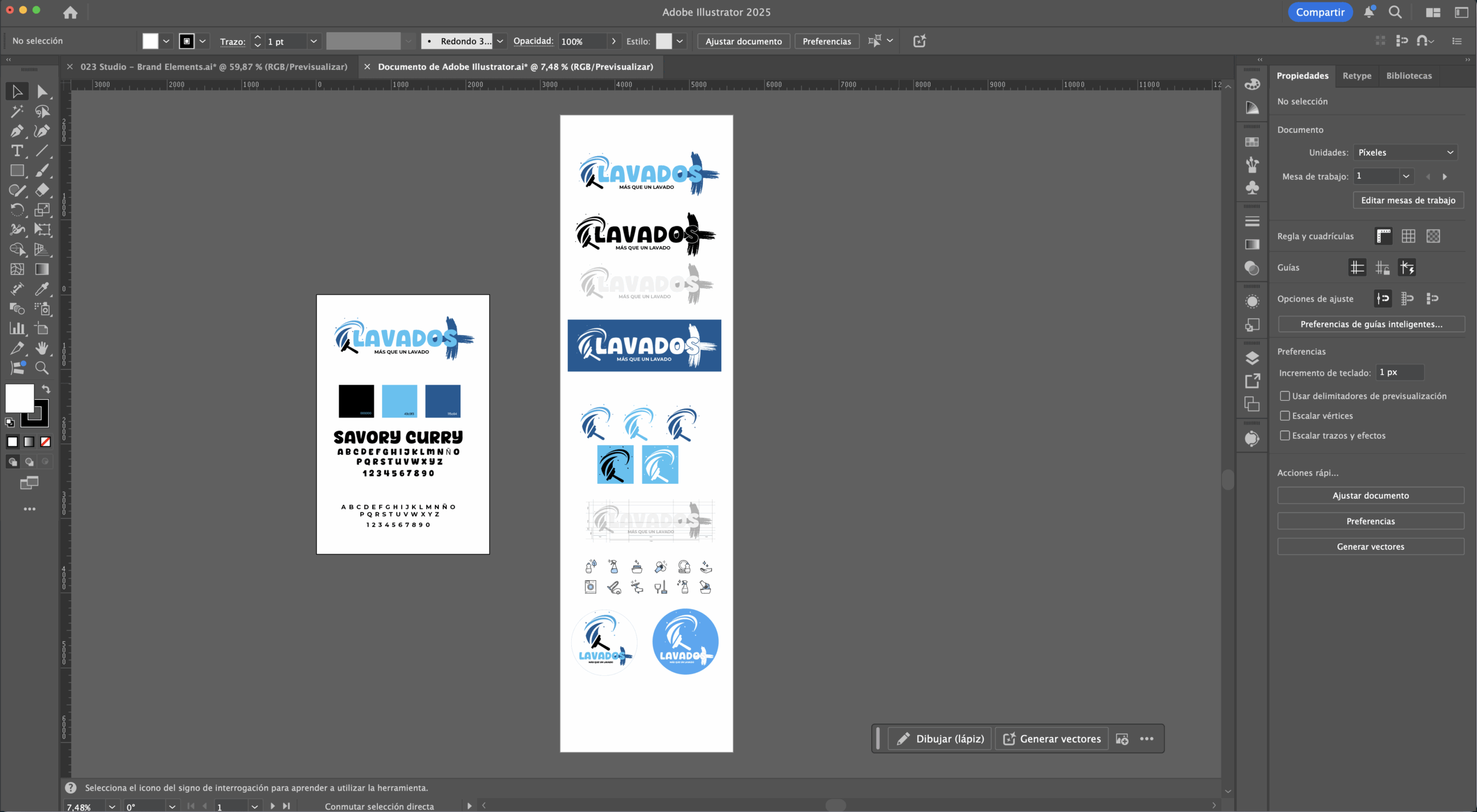
Task: Select the Column Graph tool
Action: [17, 329]
